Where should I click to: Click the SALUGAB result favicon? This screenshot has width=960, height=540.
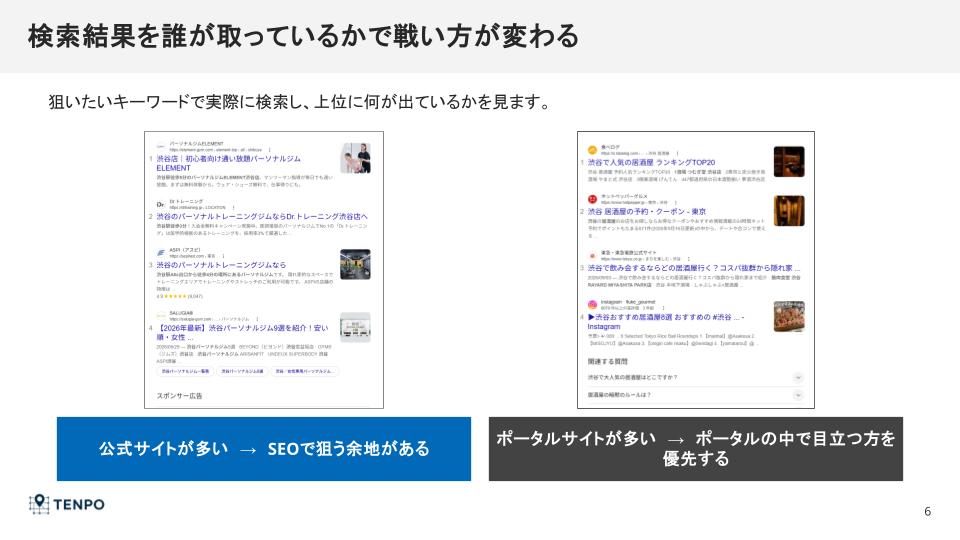(x=160, y=316)
